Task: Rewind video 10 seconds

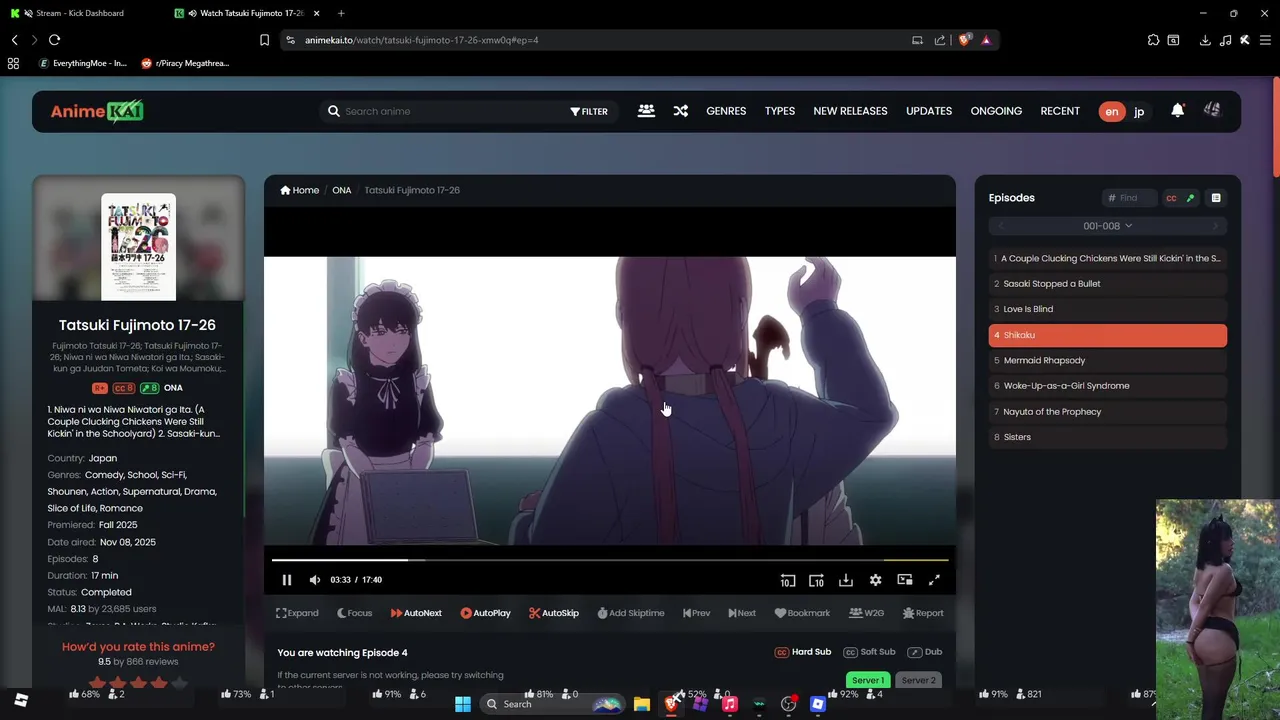Action: click(788, 580)
